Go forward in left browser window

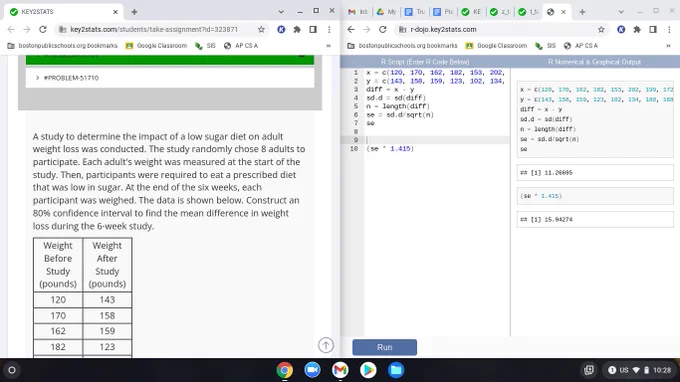click(x=26, y=29)
